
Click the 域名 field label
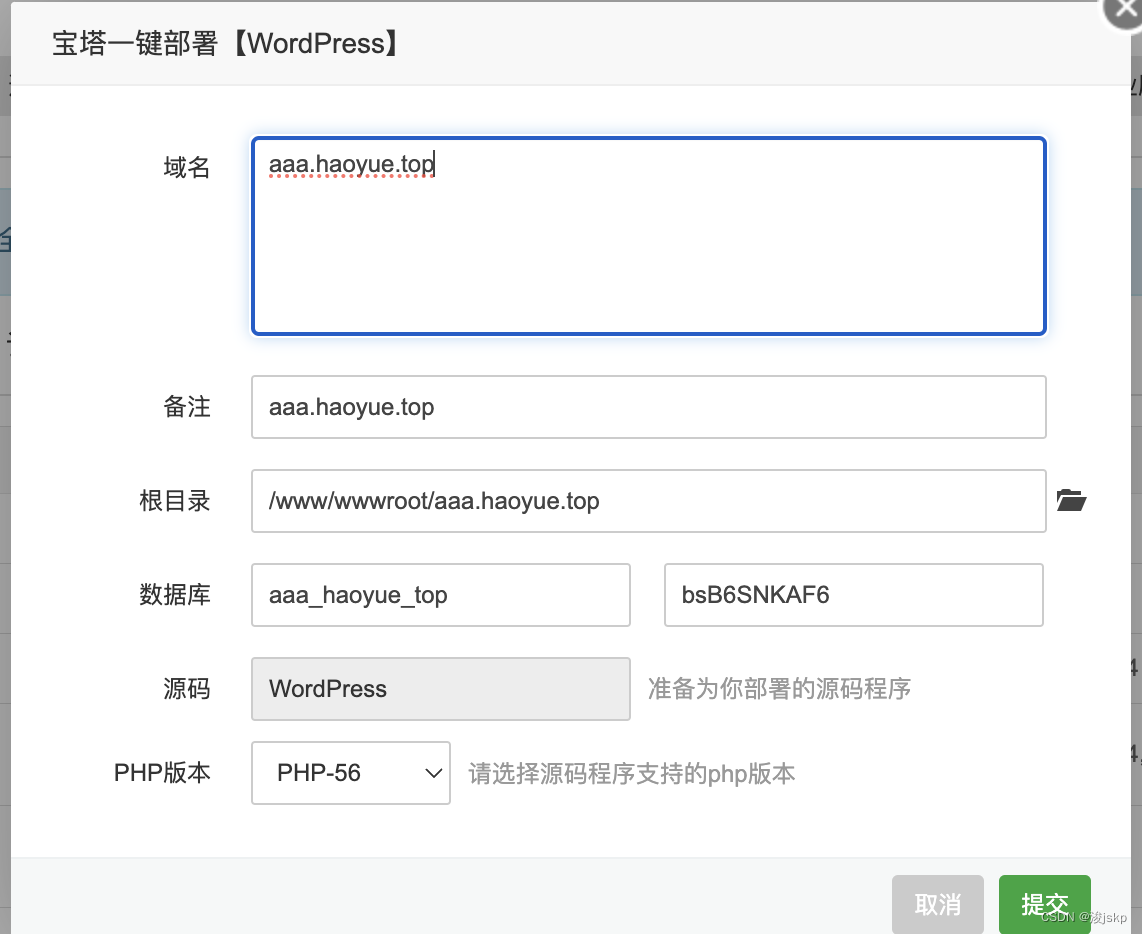coord(186,167)
